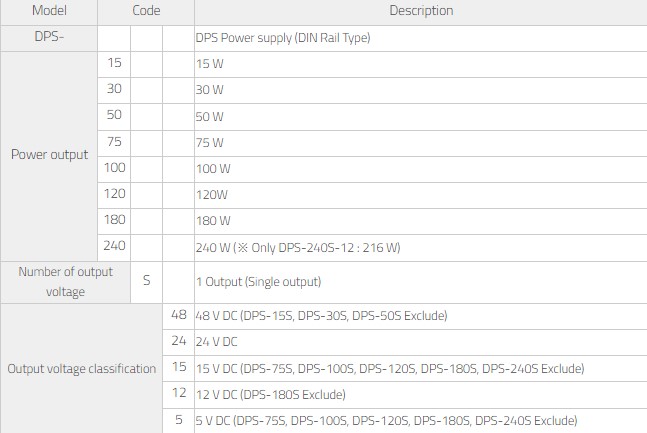Click power code 240 cell

(114, 246)
